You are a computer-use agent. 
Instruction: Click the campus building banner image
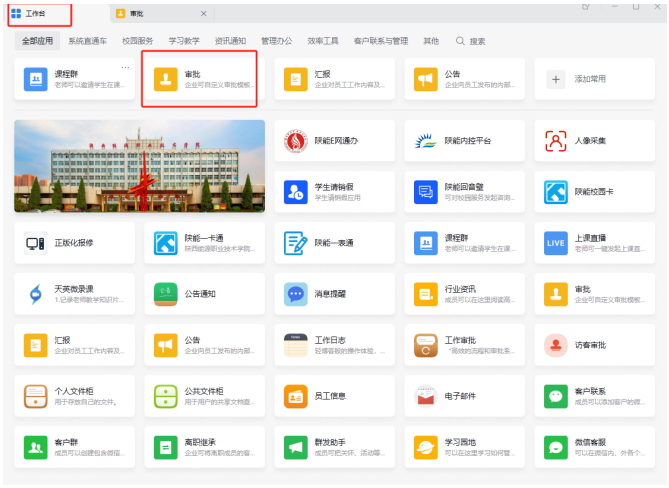click(x=140, y=166)
